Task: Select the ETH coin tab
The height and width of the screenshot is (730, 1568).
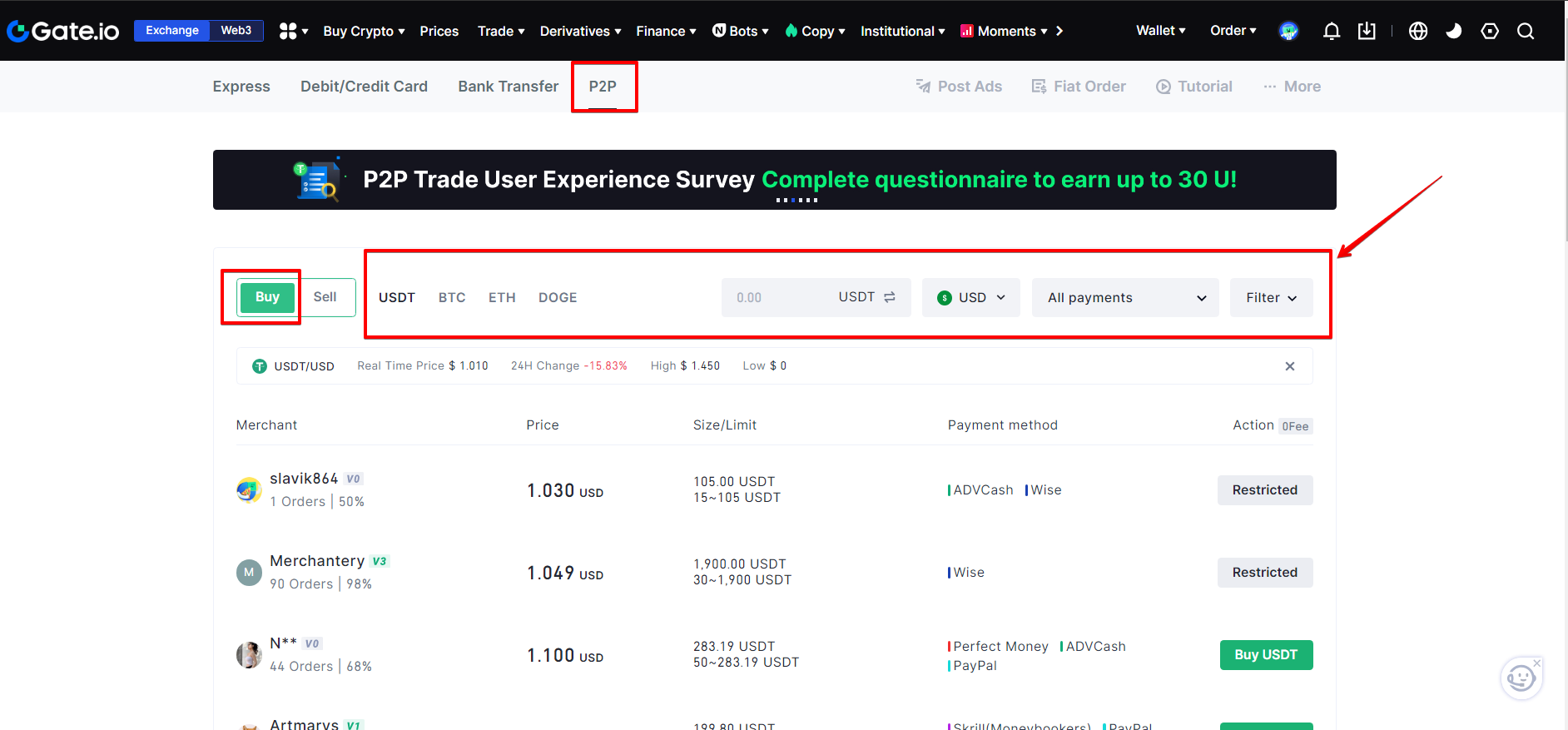Action: (x=502, y=297)
